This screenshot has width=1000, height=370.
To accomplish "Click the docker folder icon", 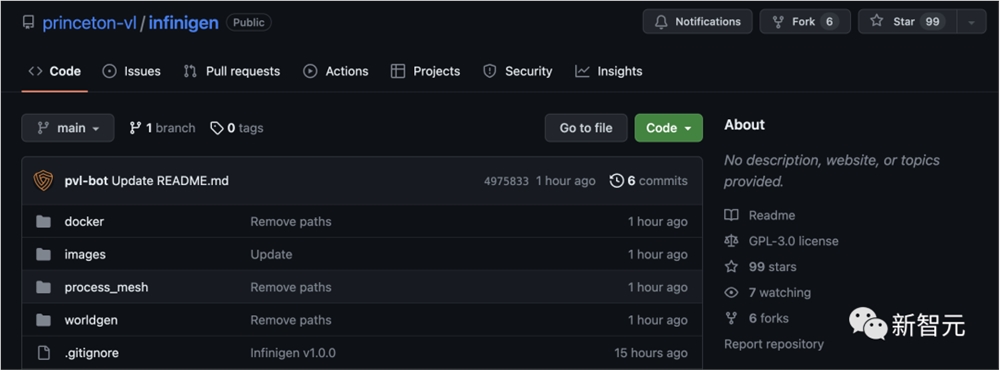I will [43, 221].
